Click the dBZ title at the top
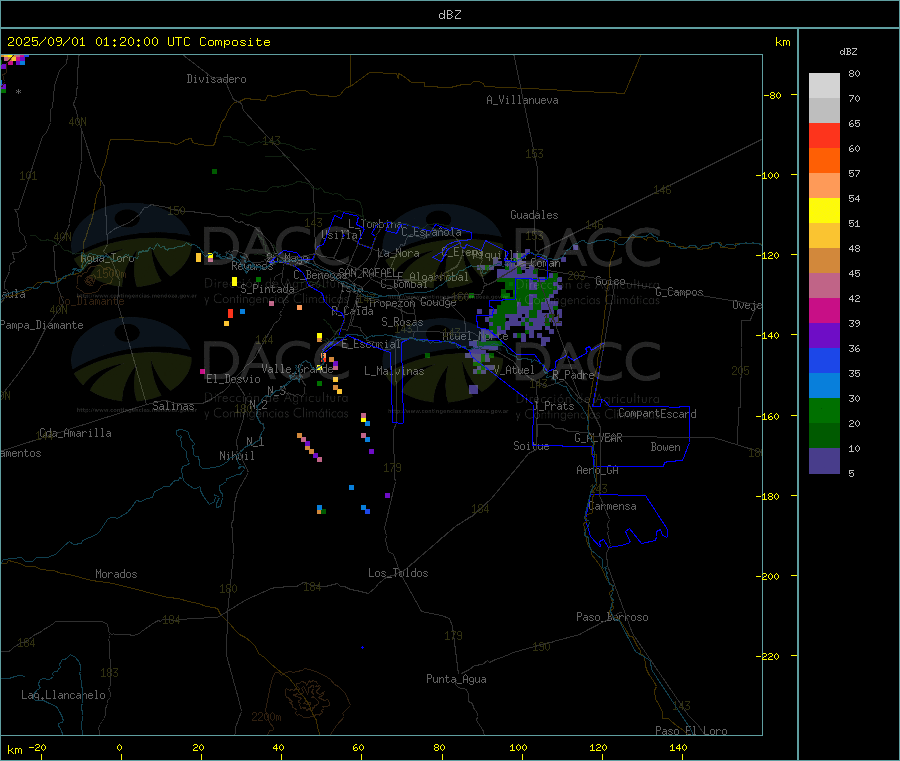The width and height of the screenshot is (900, 761). (449, 14)
